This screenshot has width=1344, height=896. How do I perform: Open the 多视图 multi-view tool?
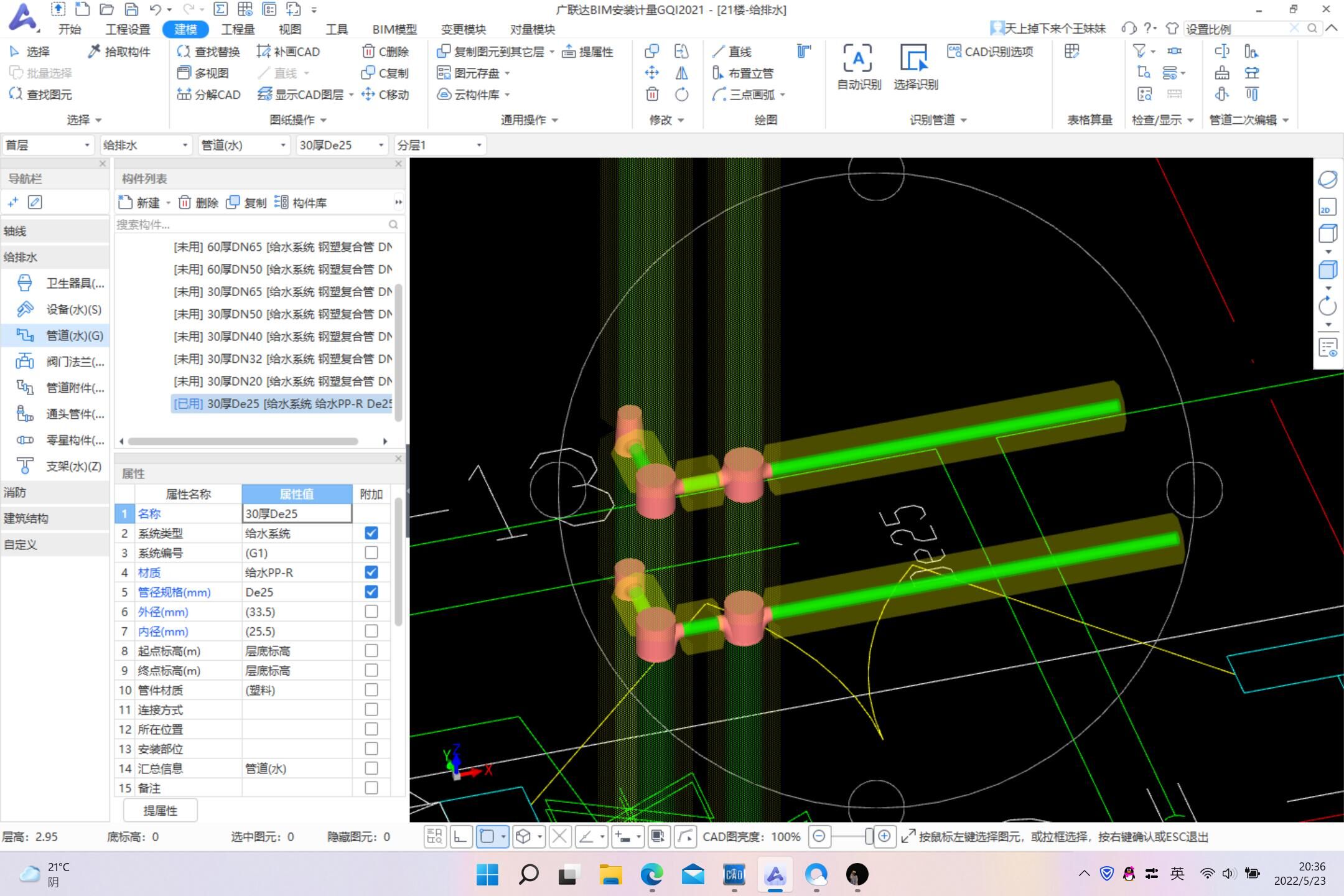click(203, 73)
